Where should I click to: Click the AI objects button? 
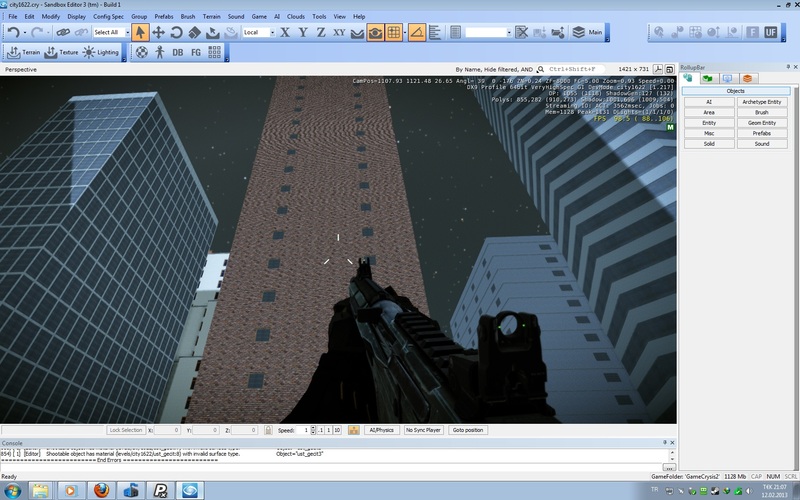(709, 102)
